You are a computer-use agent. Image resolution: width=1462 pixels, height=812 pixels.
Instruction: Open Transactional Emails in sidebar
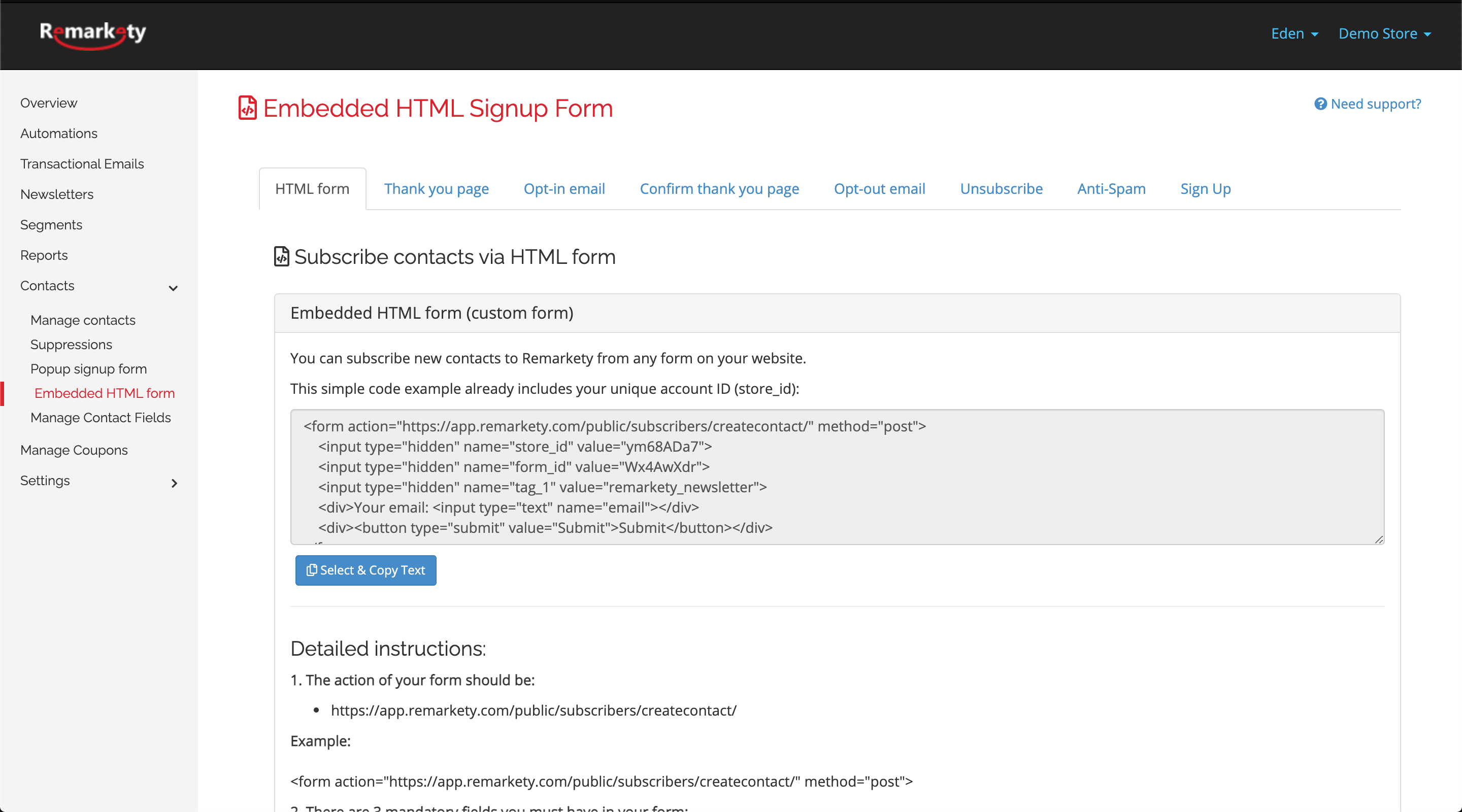point(82,164)
